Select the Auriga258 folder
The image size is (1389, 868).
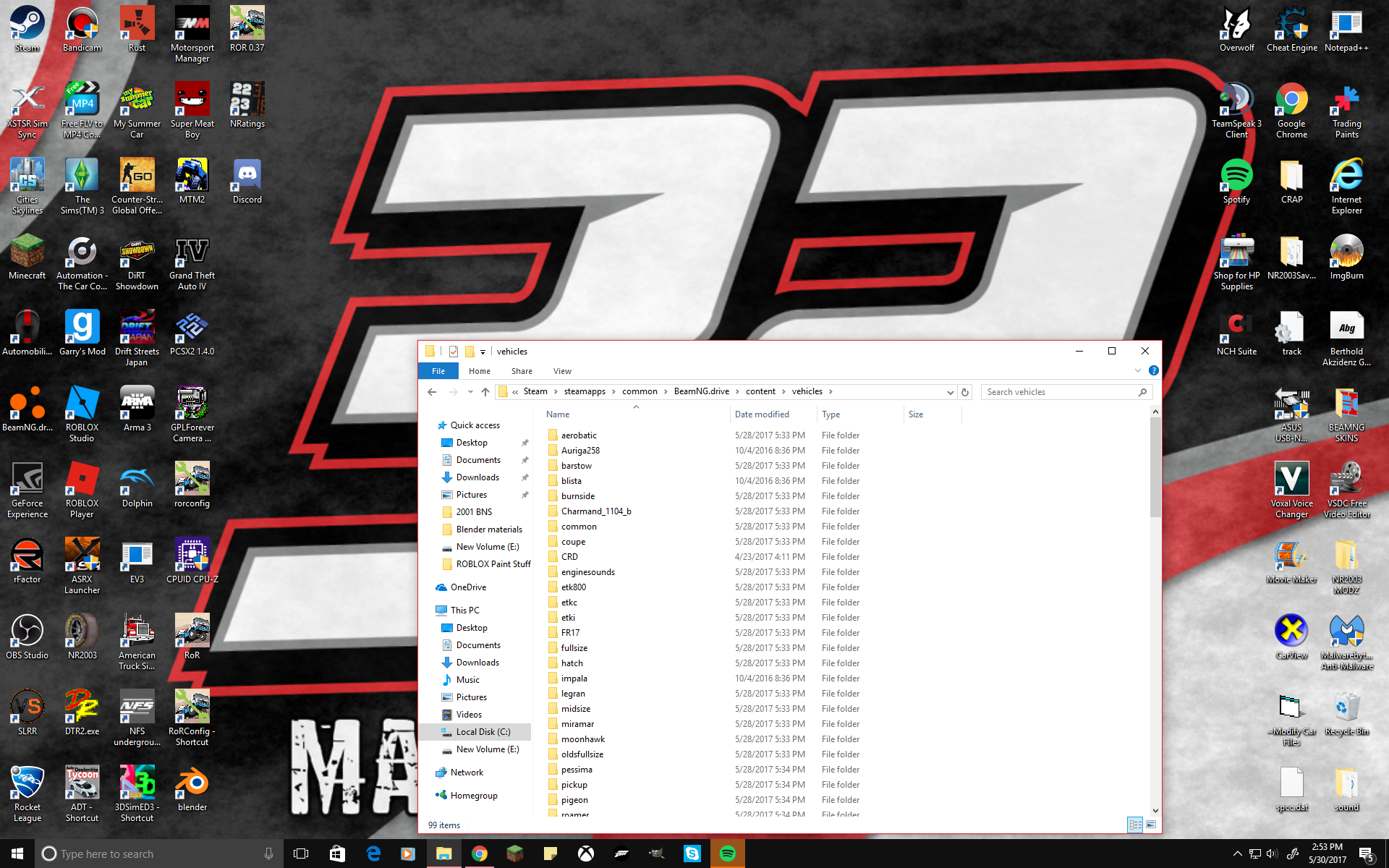pyautogui.click(x=580, y=451)
